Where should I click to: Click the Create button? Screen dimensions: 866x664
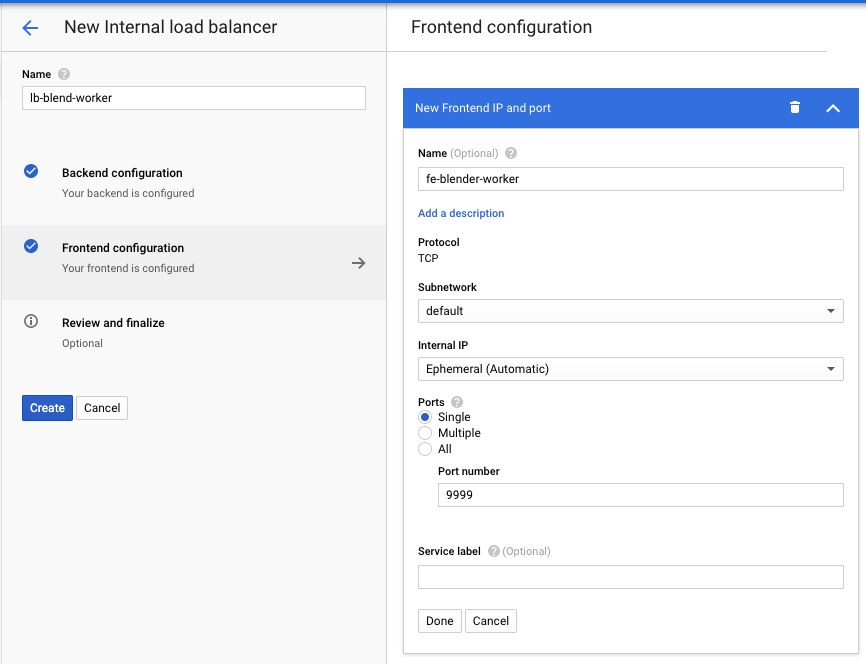point(47,408)
